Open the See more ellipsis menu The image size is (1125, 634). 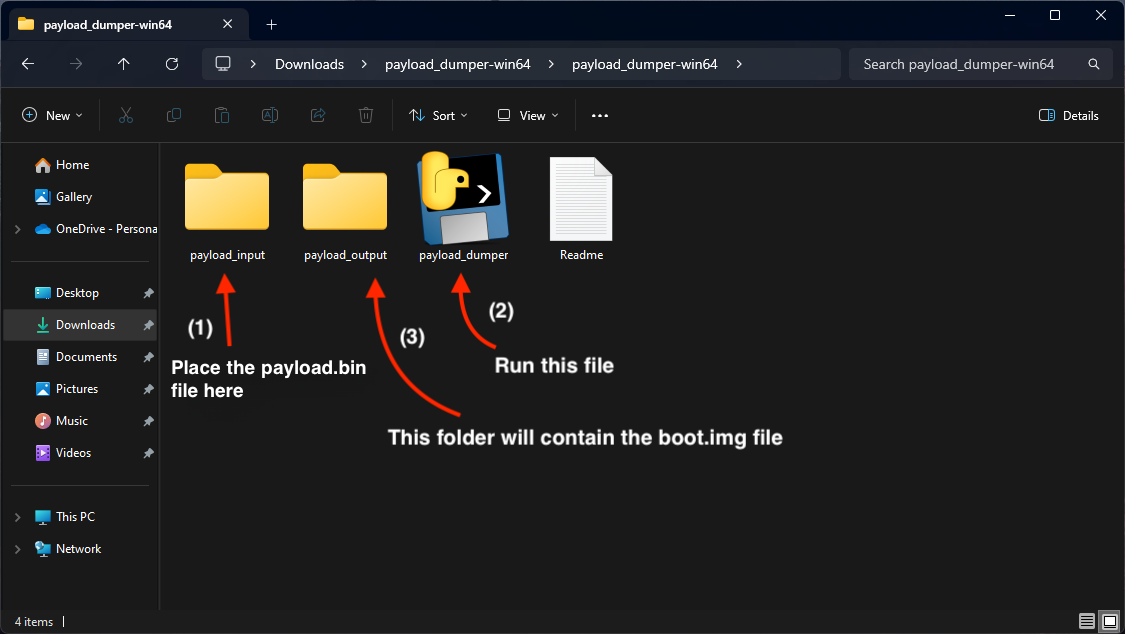pyautogui.click(x=600, y=115)
